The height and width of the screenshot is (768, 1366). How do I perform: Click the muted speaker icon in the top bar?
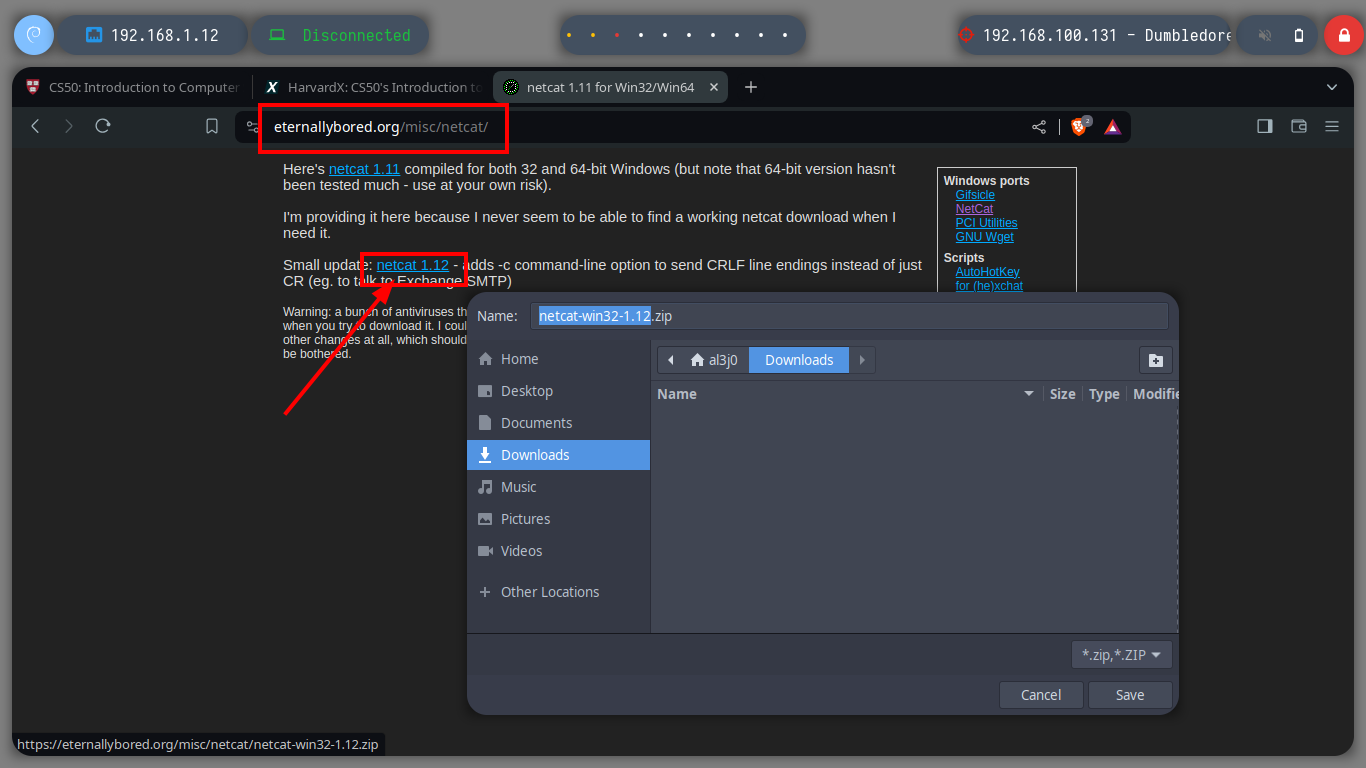pos(1265,35)
